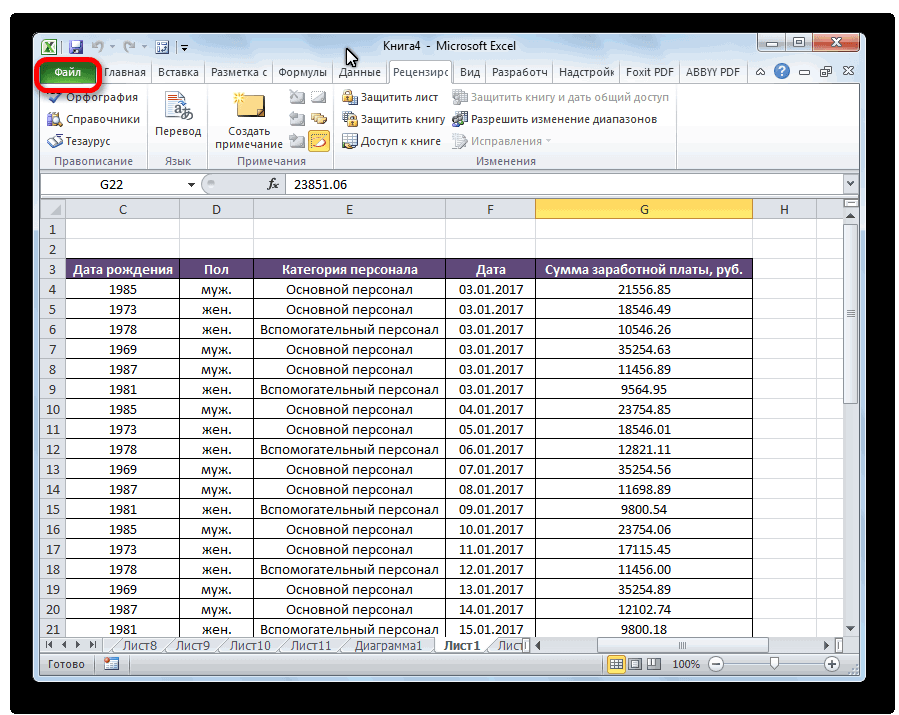Click the Дата рождения header cell

[x=123, y=269]
